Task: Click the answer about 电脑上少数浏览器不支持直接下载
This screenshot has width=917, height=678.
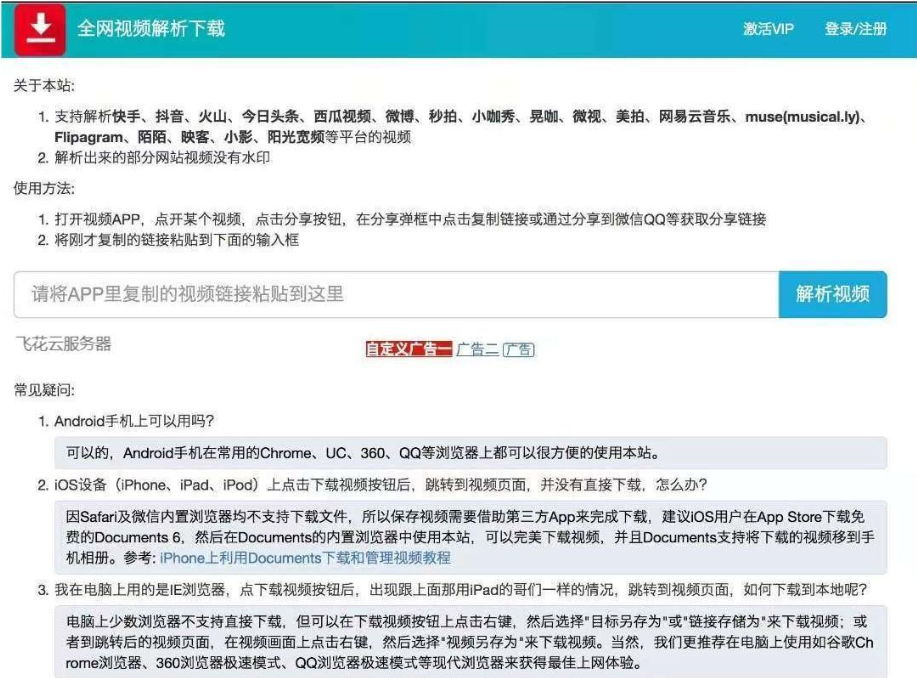Action: [471, 642]
